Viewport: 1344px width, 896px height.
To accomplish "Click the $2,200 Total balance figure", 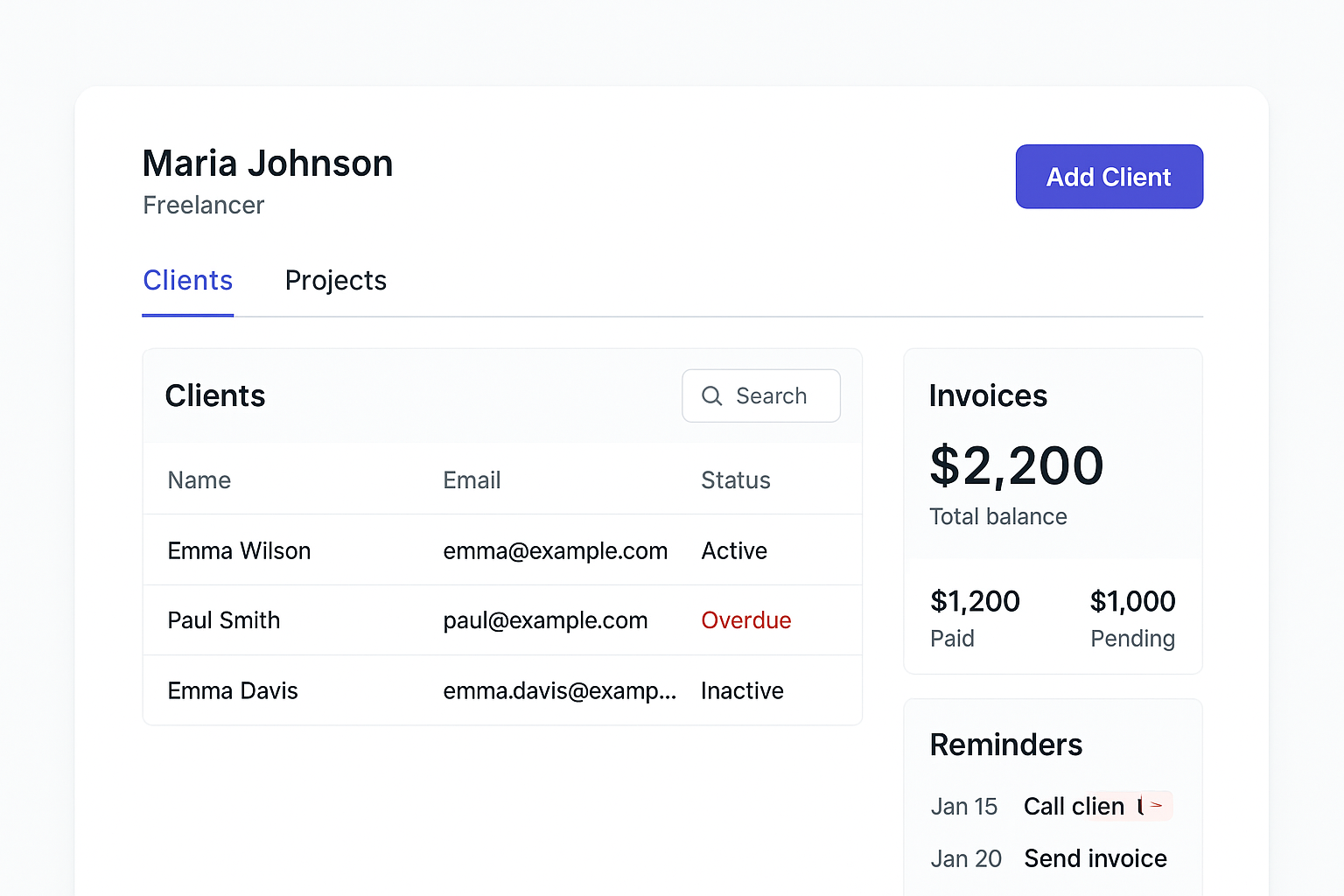I will [1016, 465].
